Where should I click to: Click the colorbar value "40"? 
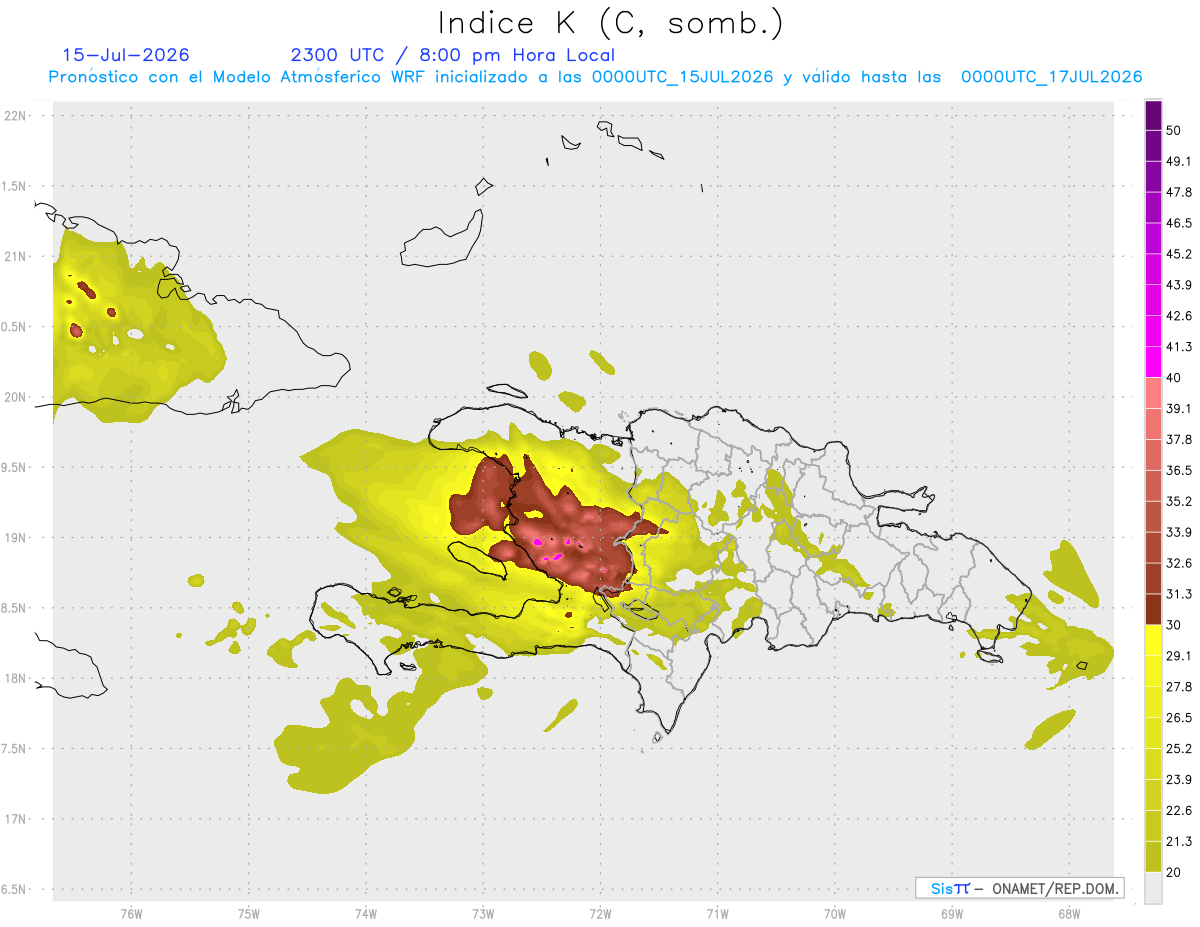1175,378
